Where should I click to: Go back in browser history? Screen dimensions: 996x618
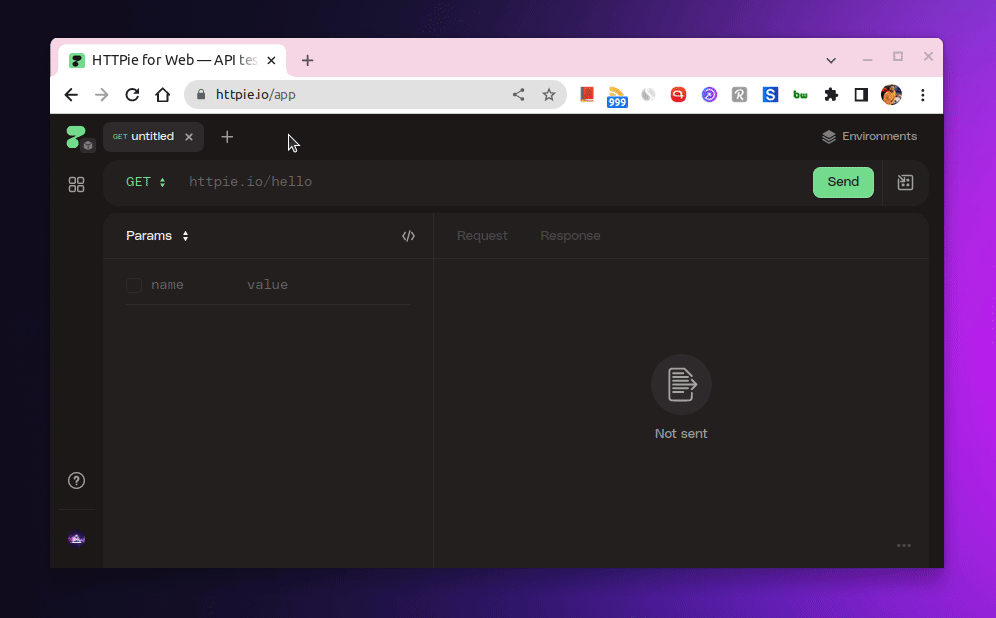pyautogui.click(x=71, y=95)
